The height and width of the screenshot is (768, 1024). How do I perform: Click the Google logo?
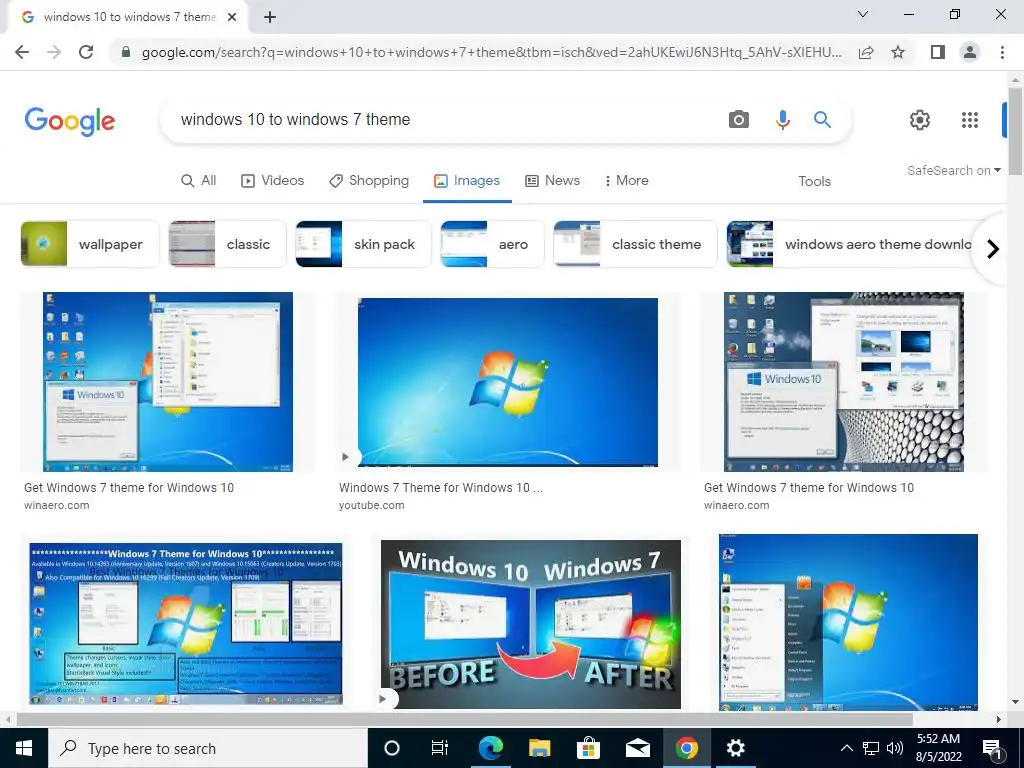click(x=70, y=121)
